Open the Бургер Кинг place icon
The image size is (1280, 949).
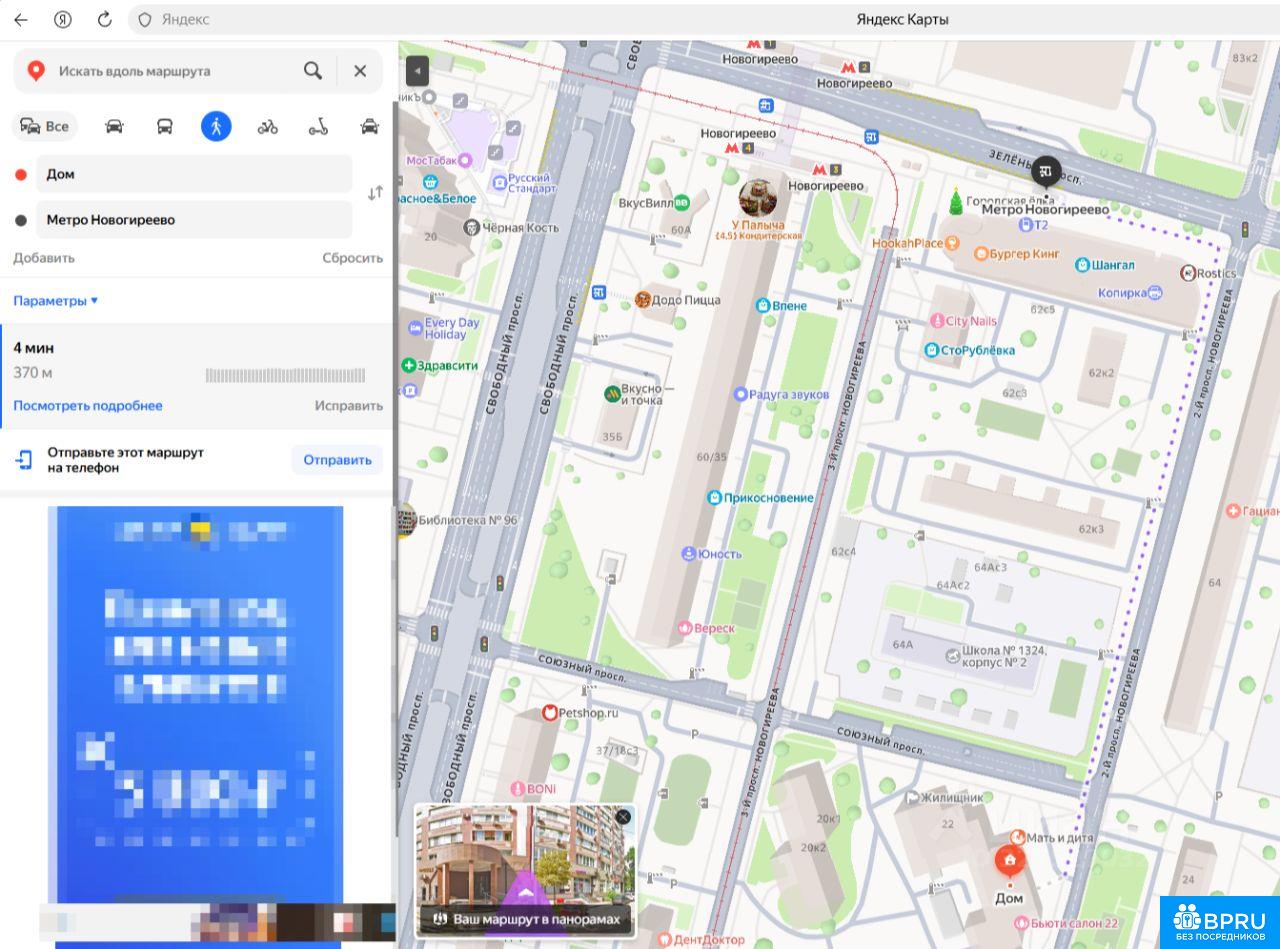point(980,254)
